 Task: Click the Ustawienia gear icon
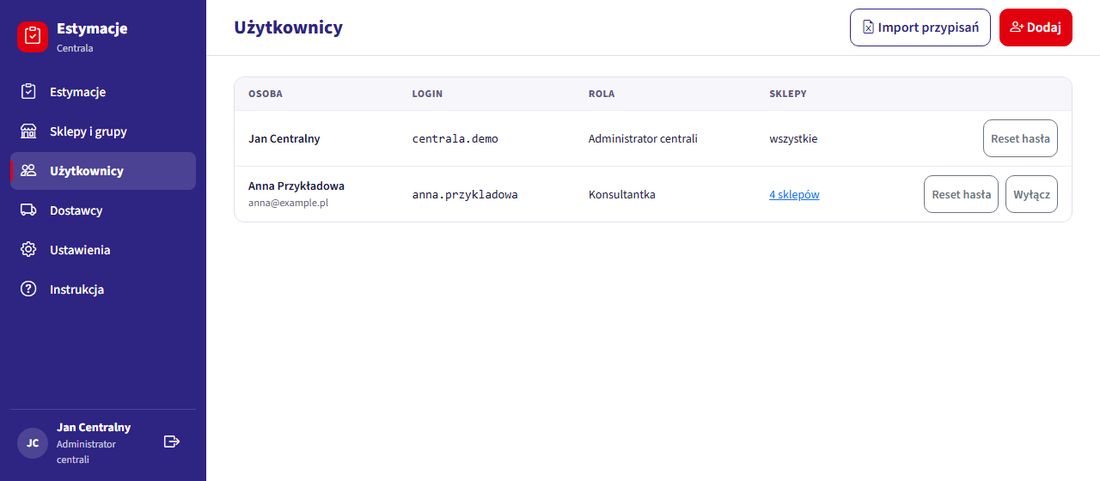click(x=28, y=250)
